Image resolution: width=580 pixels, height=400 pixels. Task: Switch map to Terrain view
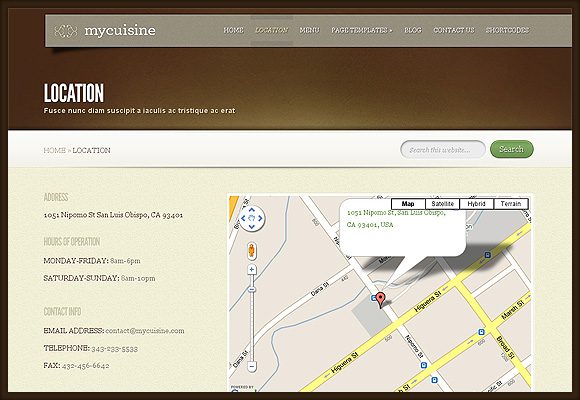click(511, 204)
